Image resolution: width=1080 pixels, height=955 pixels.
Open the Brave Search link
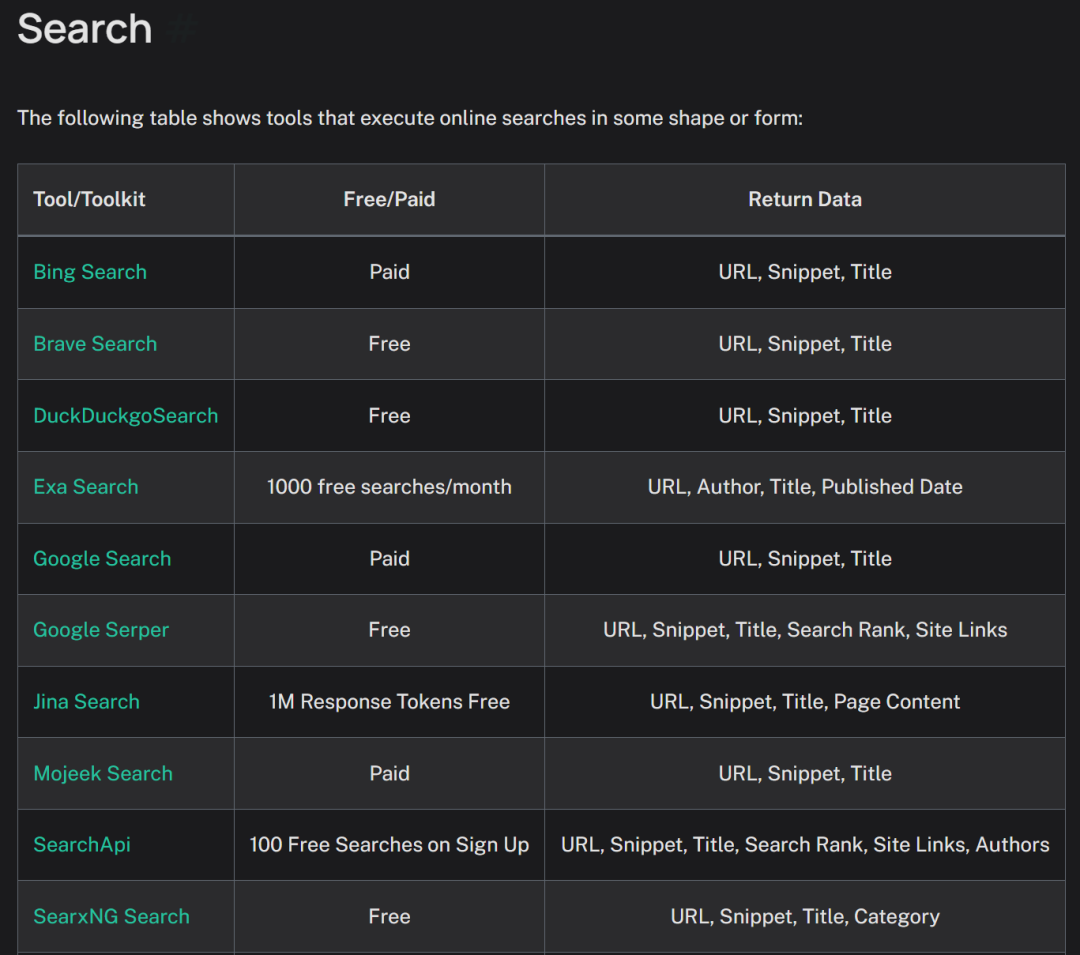pos(95,344)
